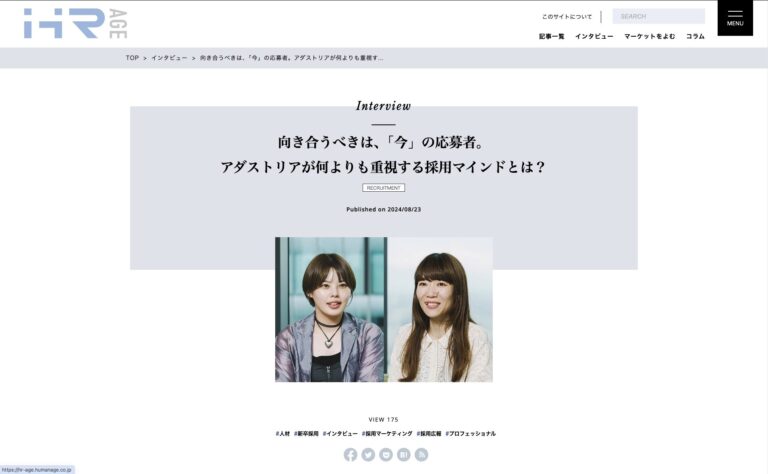Open the このサイトについて link
768x474 pixels.
pos(567,17)
